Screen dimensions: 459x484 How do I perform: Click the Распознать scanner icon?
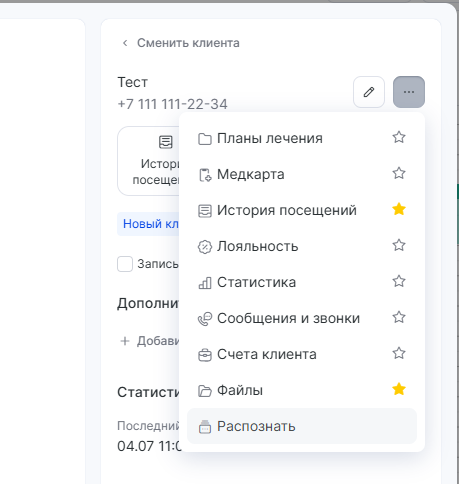[x=205, y=427]
